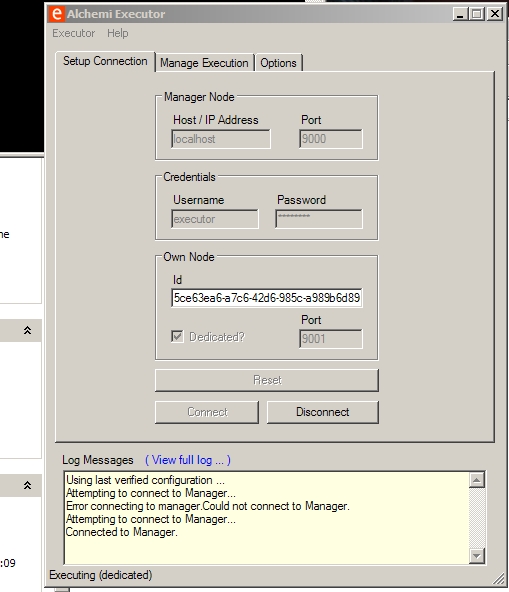This screenshot has width=509, height=592.
Task: Click the Connect button
Action: [x=207, y=412]
